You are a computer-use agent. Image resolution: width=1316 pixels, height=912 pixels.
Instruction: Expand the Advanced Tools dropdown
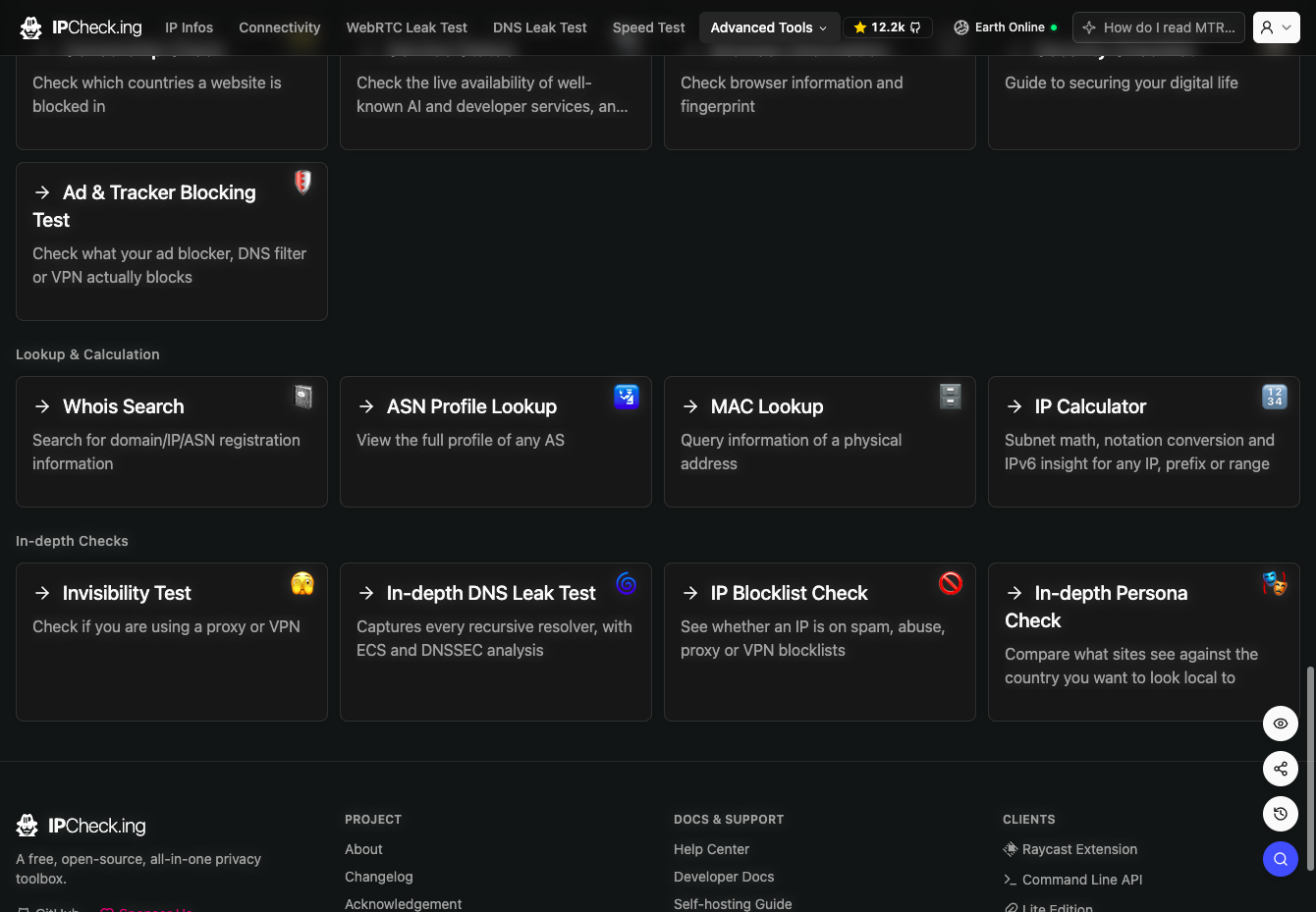pyautogui.click(x=769, y=27)
